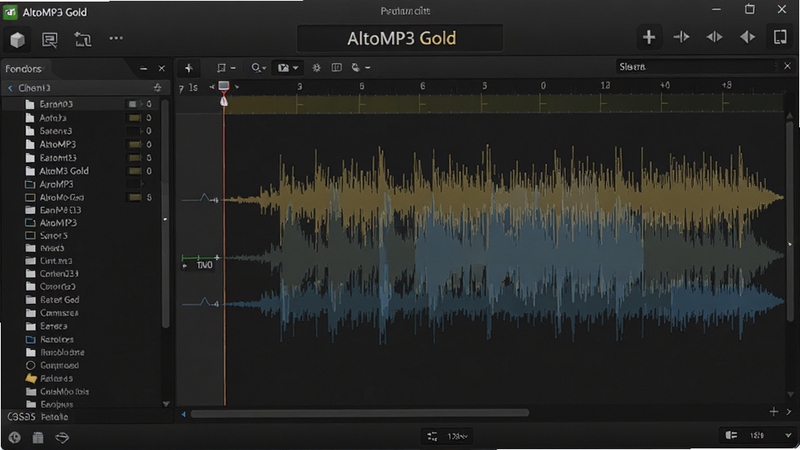Click the small arrow left of the playhead marker

click(x=212, y=87)
